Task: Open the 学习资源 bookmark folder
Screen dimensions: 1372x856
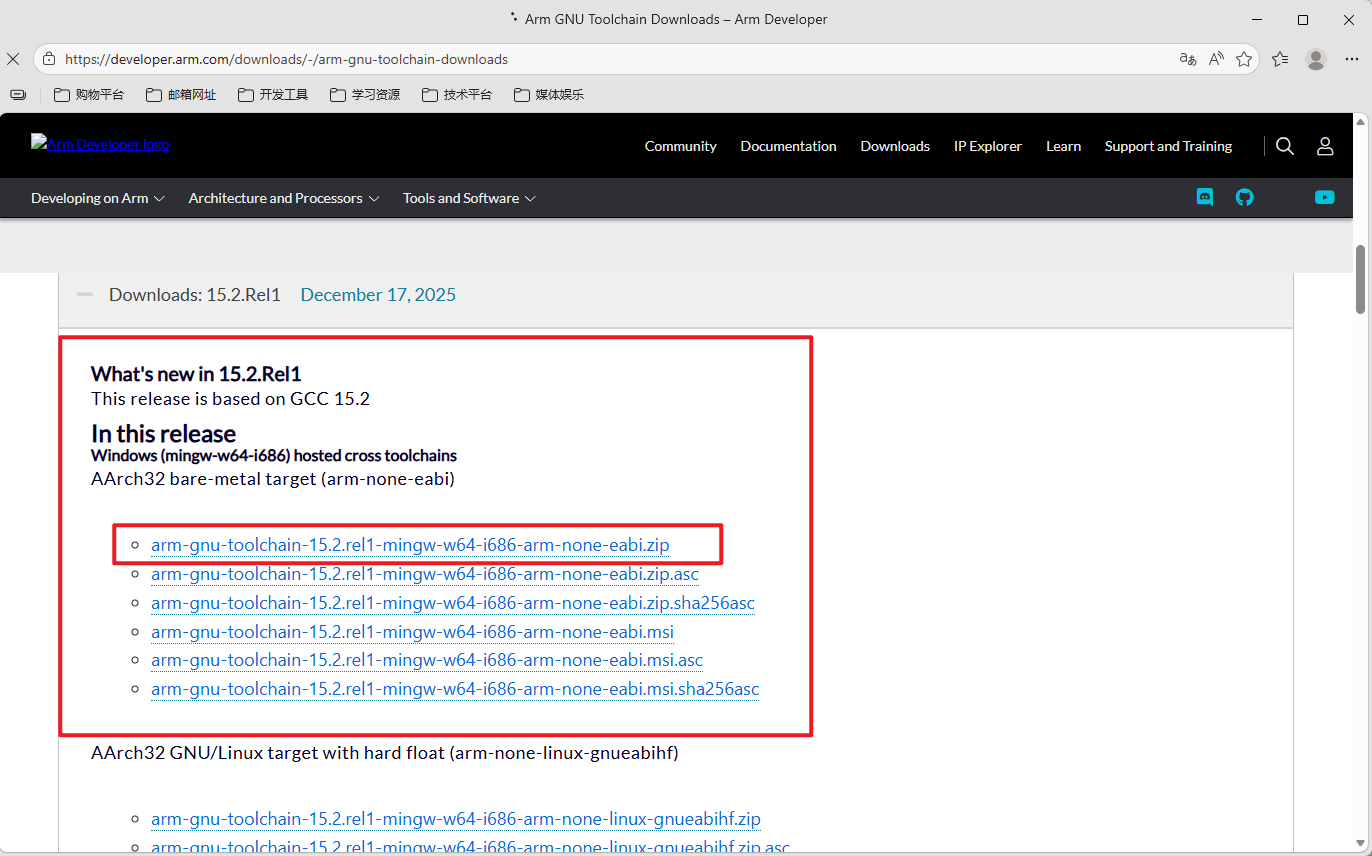Action: point(365,95)
